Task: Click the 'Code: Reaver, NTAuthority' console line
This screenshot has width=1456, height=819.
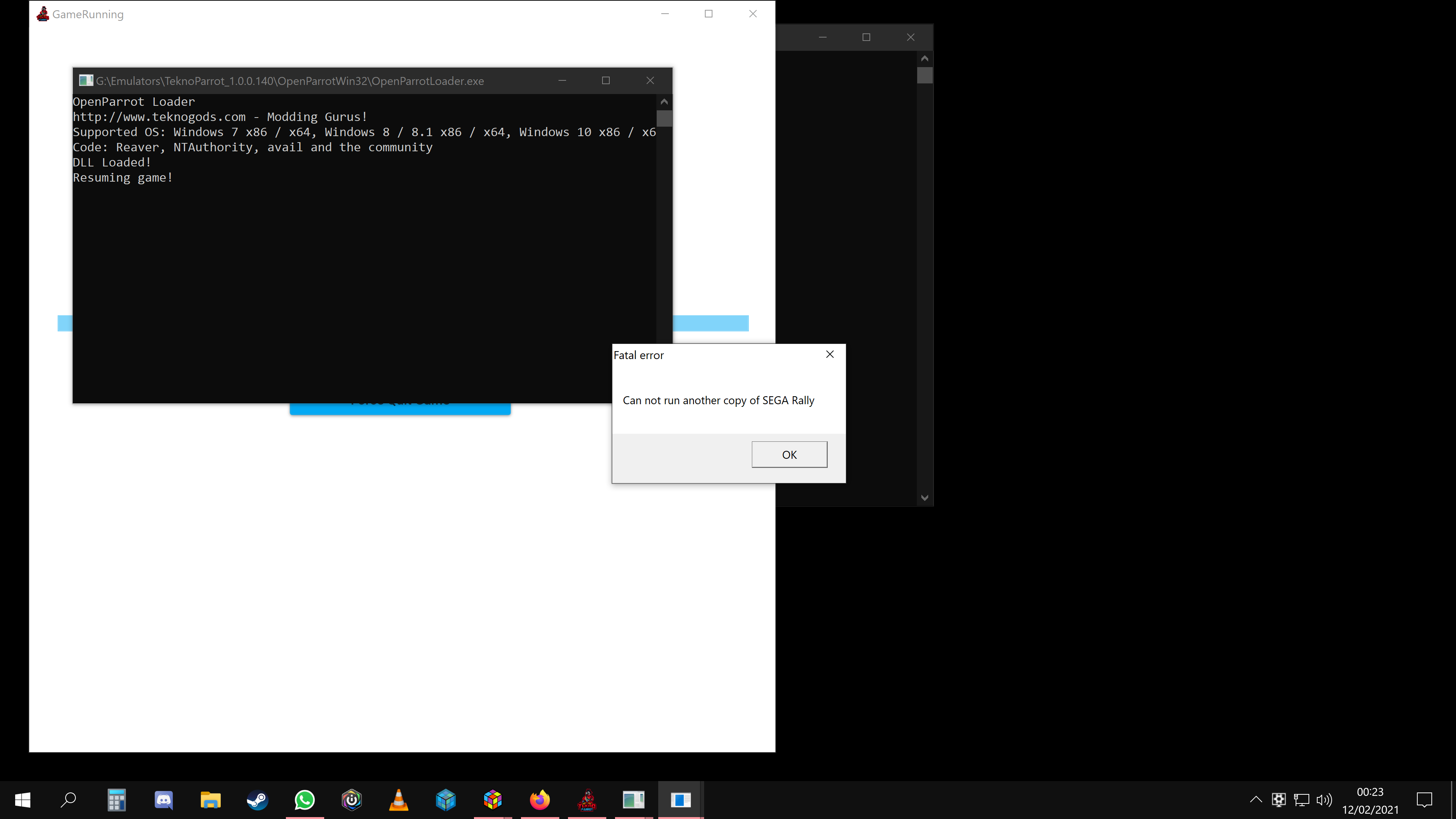Action: [x=253, y=147]
